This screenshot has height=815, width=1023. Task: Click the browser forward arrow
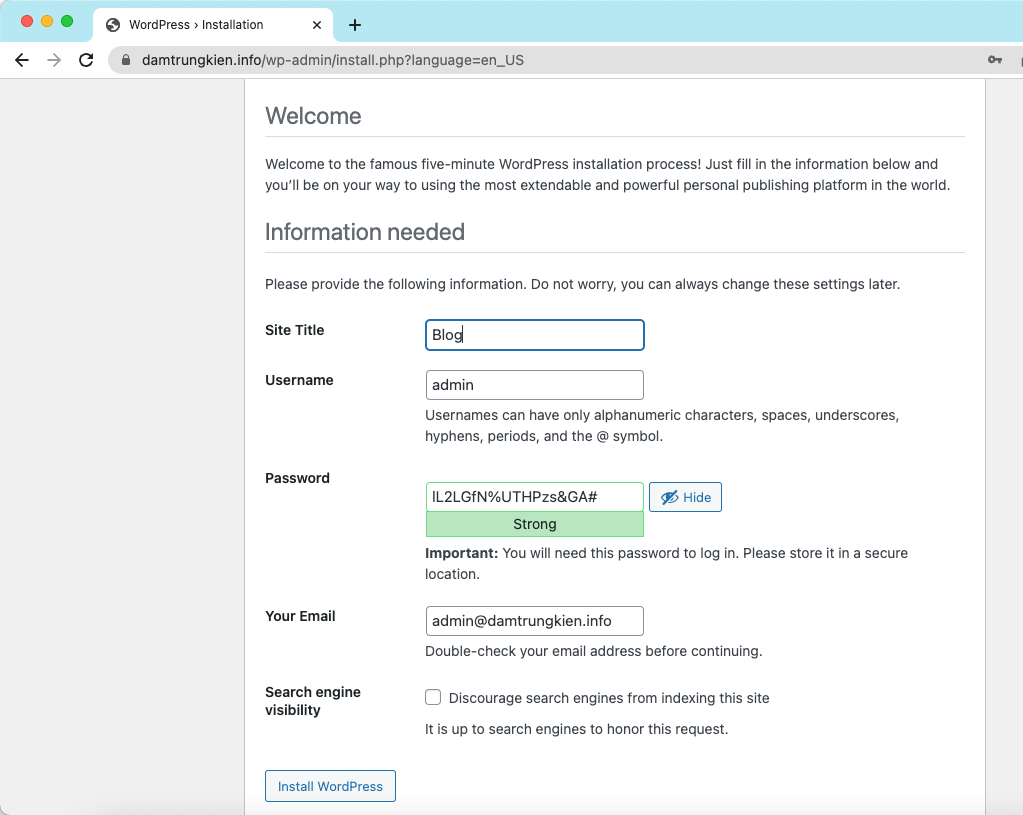(x=54, y=60)
